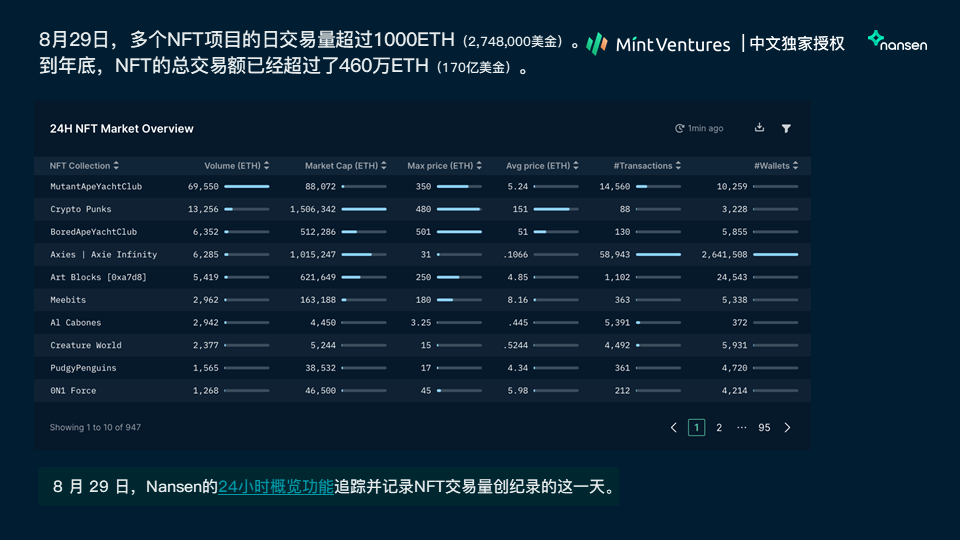This screenshot has width=960, height=540.
Task: Click transactions value 5,391
Action: coord(617,322)
